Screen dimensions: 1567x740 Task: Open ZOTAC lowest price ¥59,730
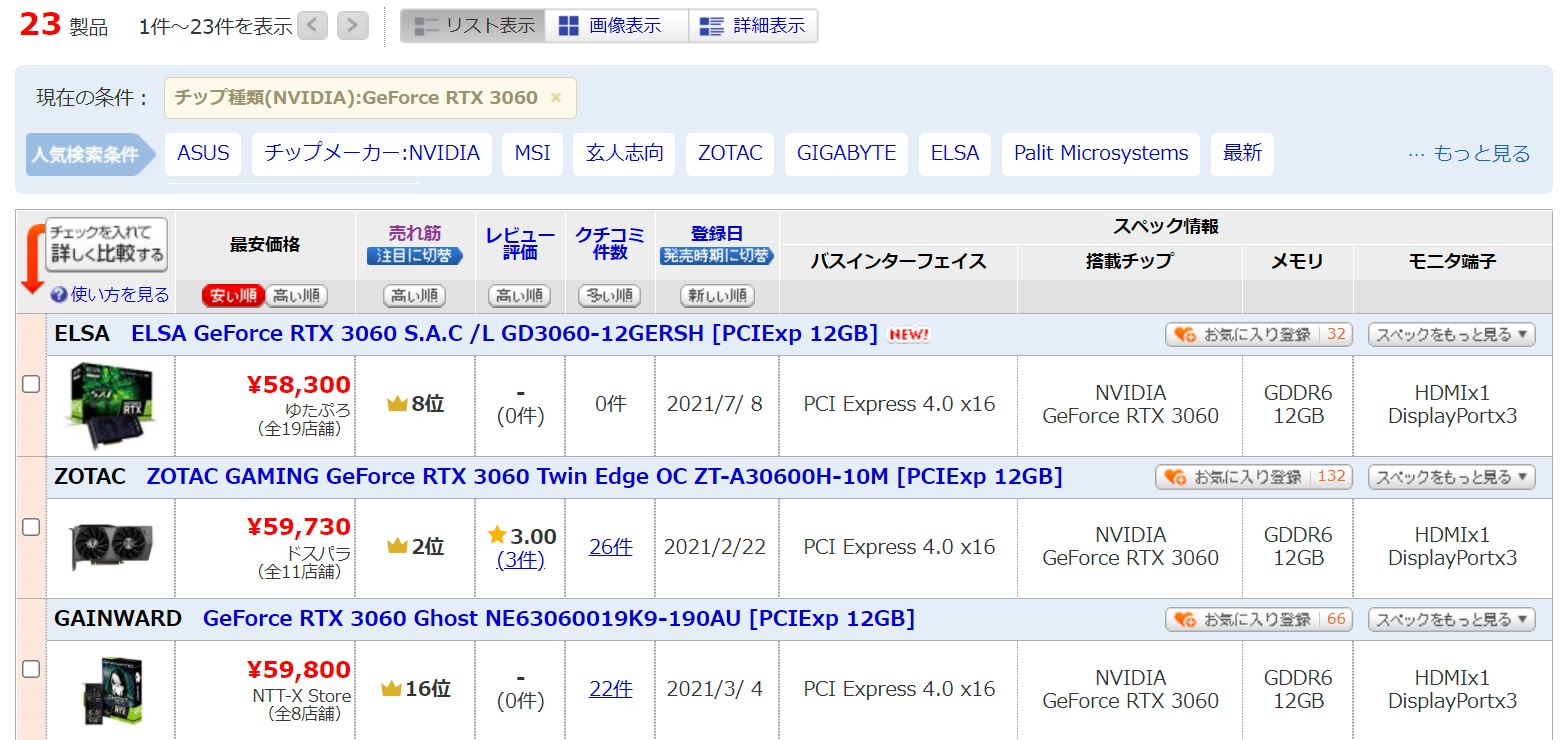point(298,527)
